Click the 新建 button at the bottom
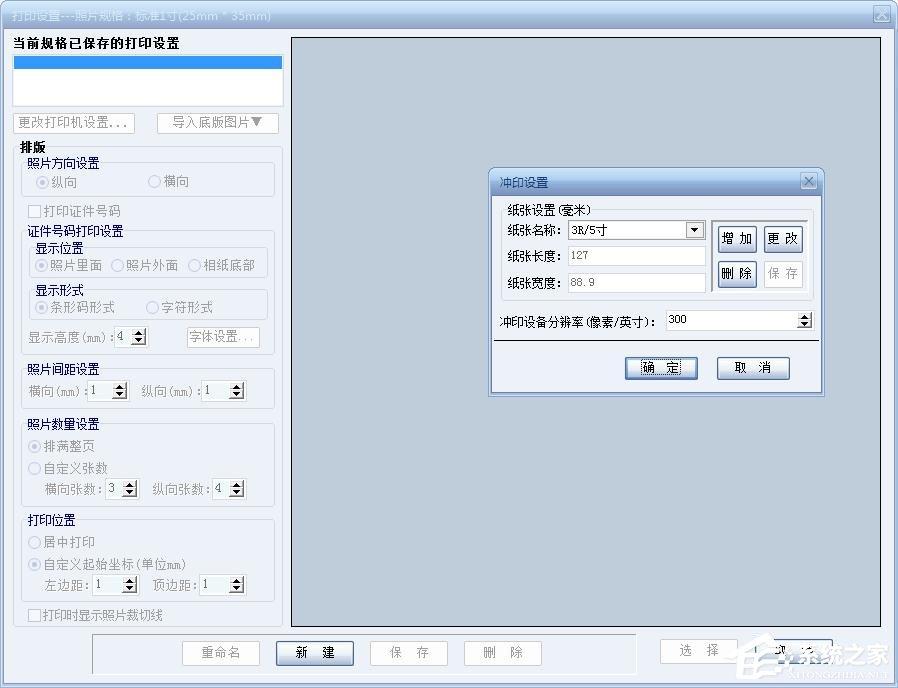 (314, 653)
